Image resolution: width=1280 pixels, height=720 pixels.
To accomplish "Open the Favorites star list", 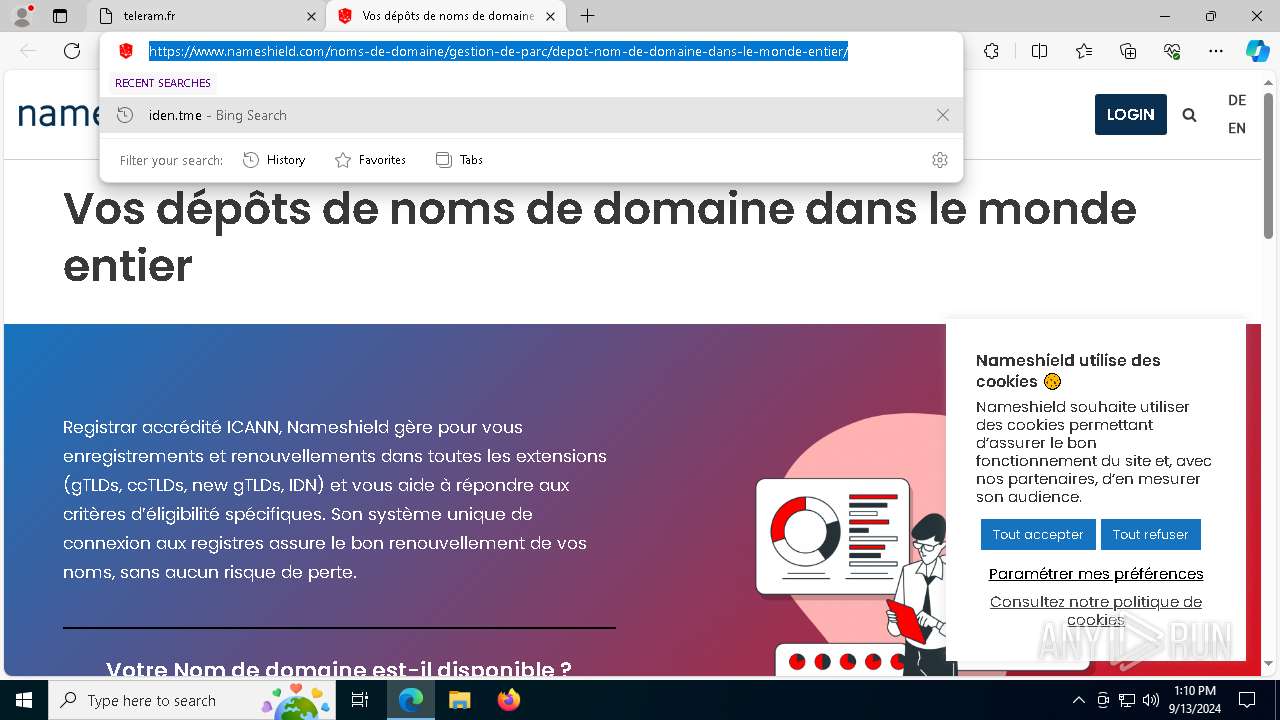I will (x=1084, y=51).
